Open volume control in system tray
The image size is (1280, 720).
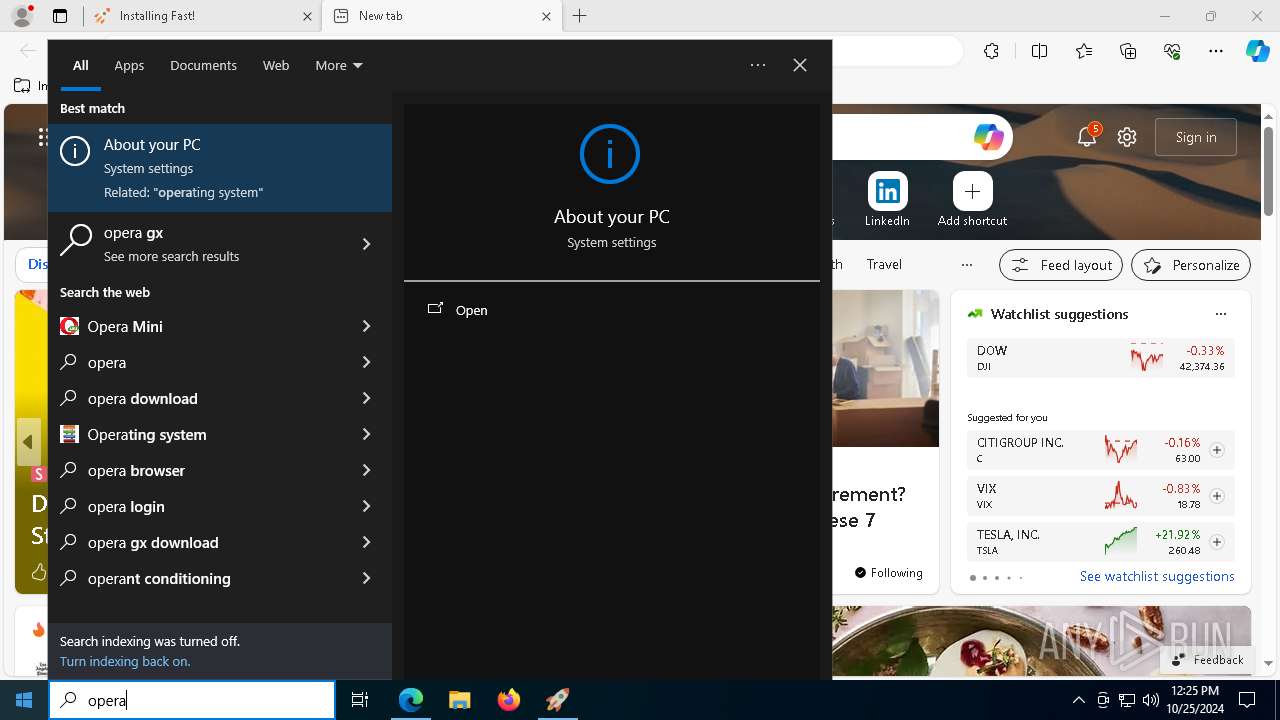[1150, 700]
